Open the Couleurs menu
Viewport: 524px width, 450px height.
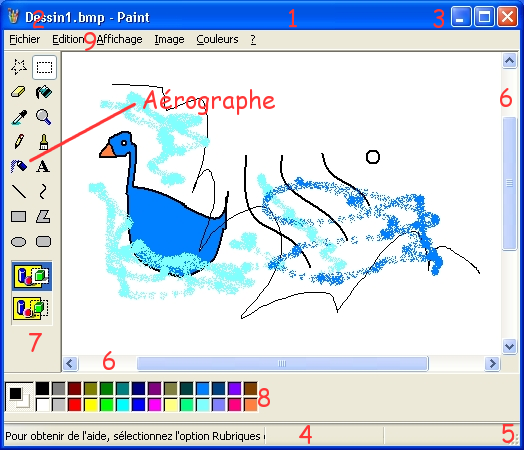point(217,39)
